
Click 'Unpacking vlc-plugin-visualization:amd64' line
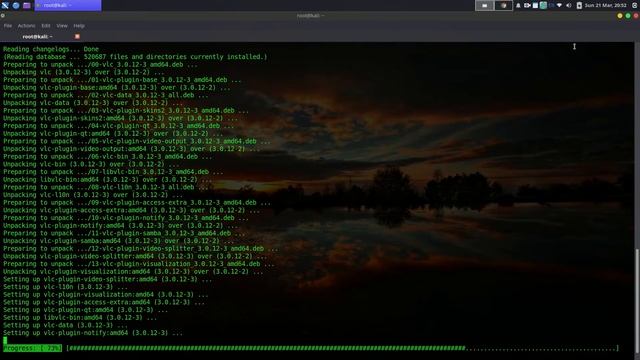click(133, 271)
